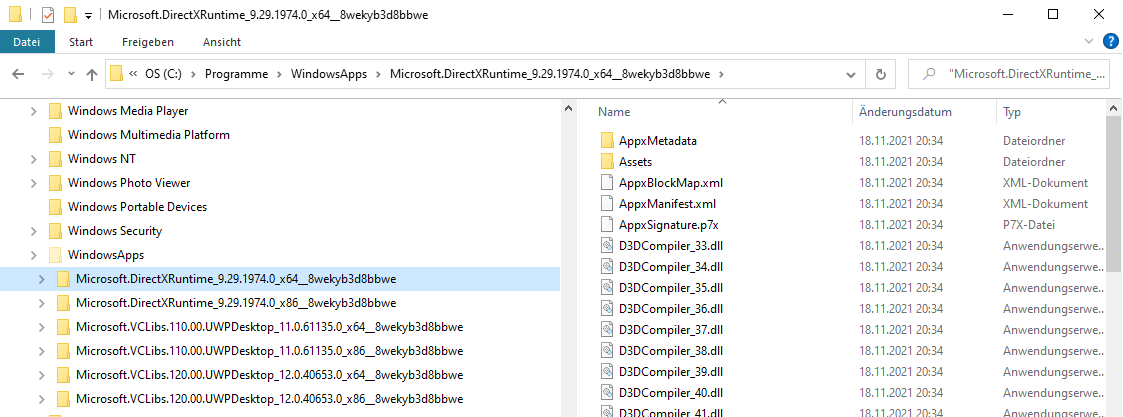
Task: Click the WindowsApps breadcrumb in address bar
Action: pos(329,74)
